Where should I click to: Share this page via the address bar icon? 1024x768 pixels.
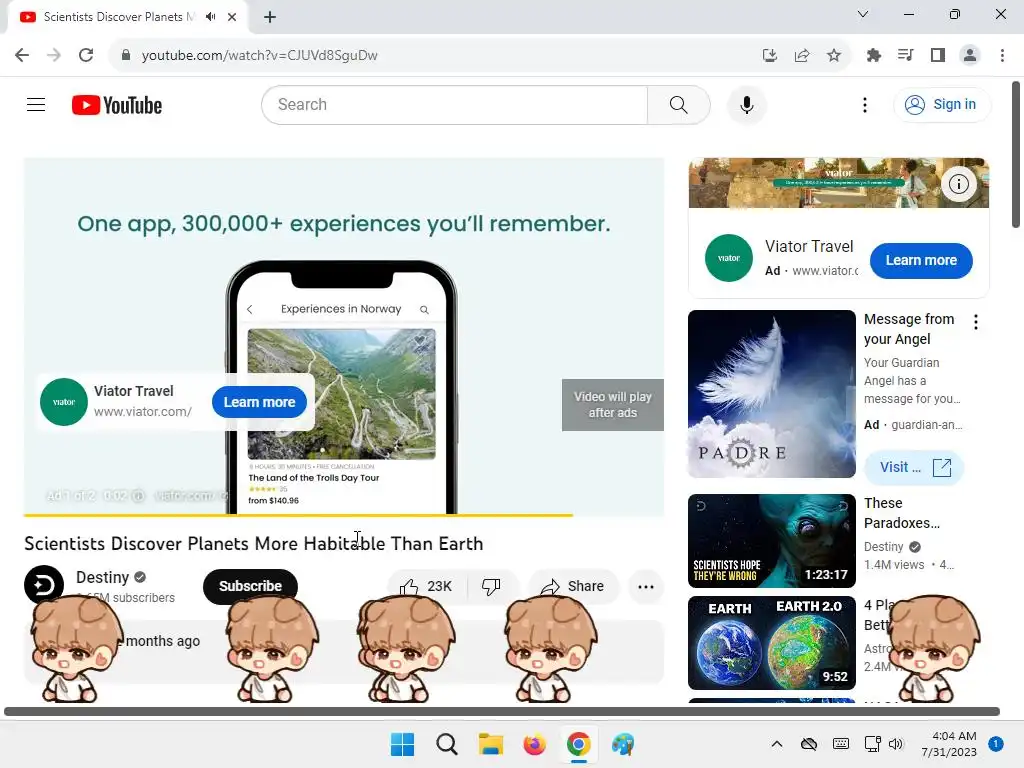(x=802, y=55)
